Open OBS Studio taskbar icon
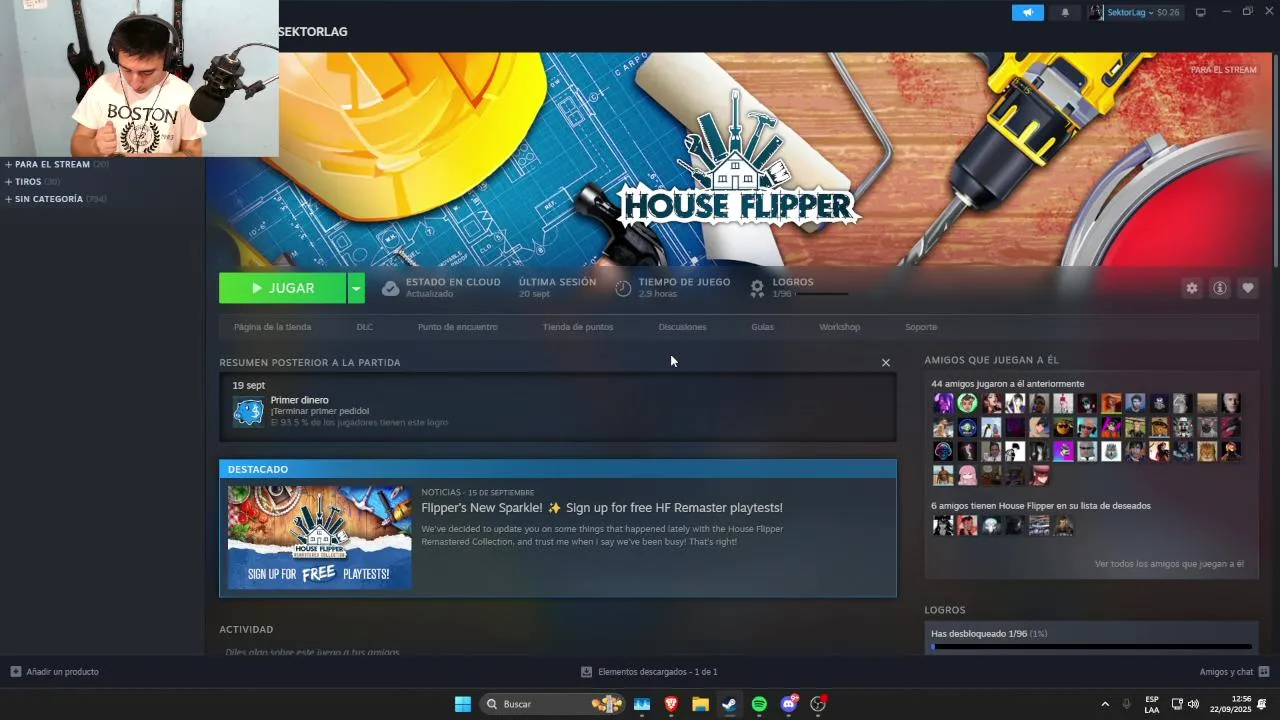The height and width of the screenshot is (720, 1280). [x=818, y=704]
